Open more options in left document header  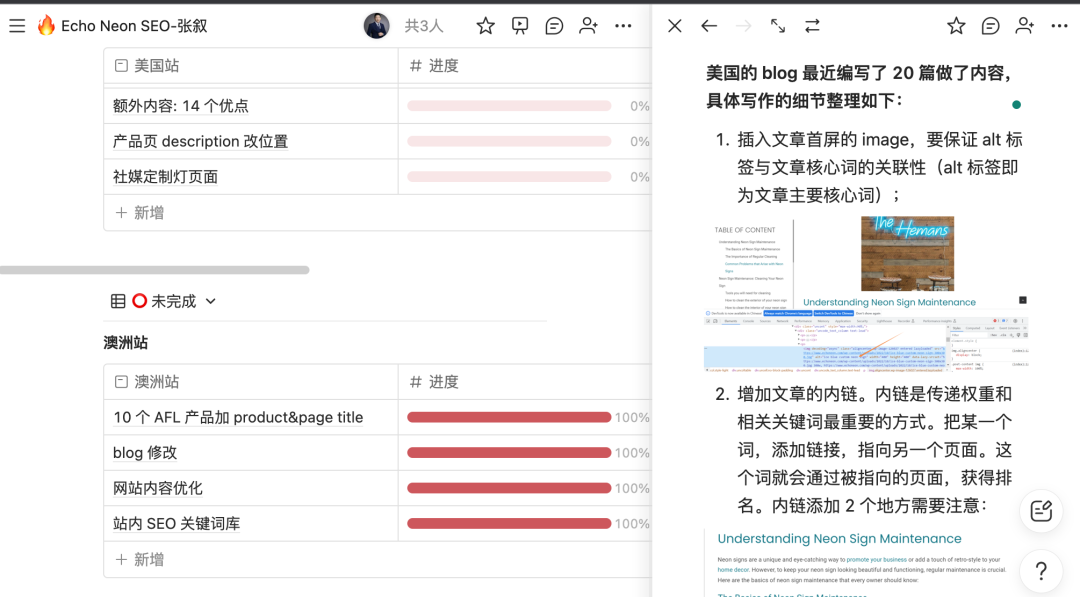[x=623, y=26]
